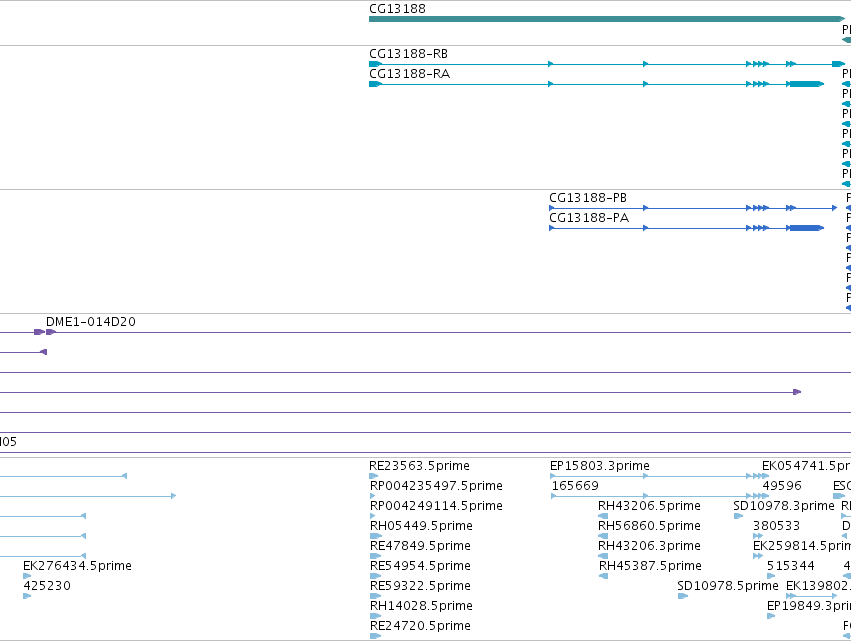Click the RE24720.5prime arrow glyph
The image size is (851, 641).
[x=376, y=636]
